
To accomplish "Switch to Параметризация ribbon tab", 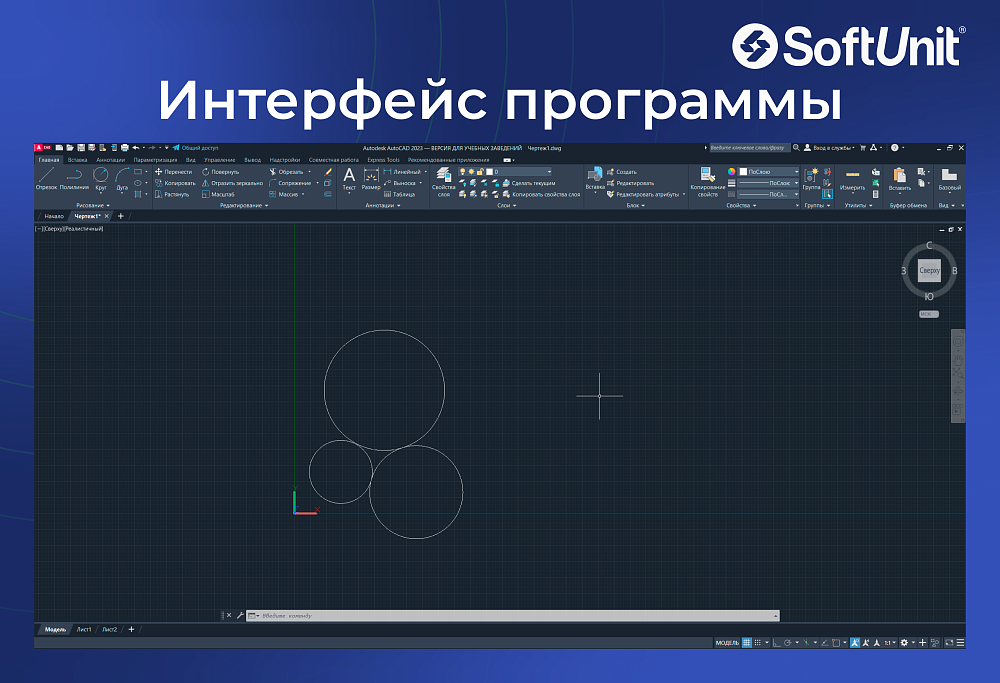I will (x=155, y=160).
